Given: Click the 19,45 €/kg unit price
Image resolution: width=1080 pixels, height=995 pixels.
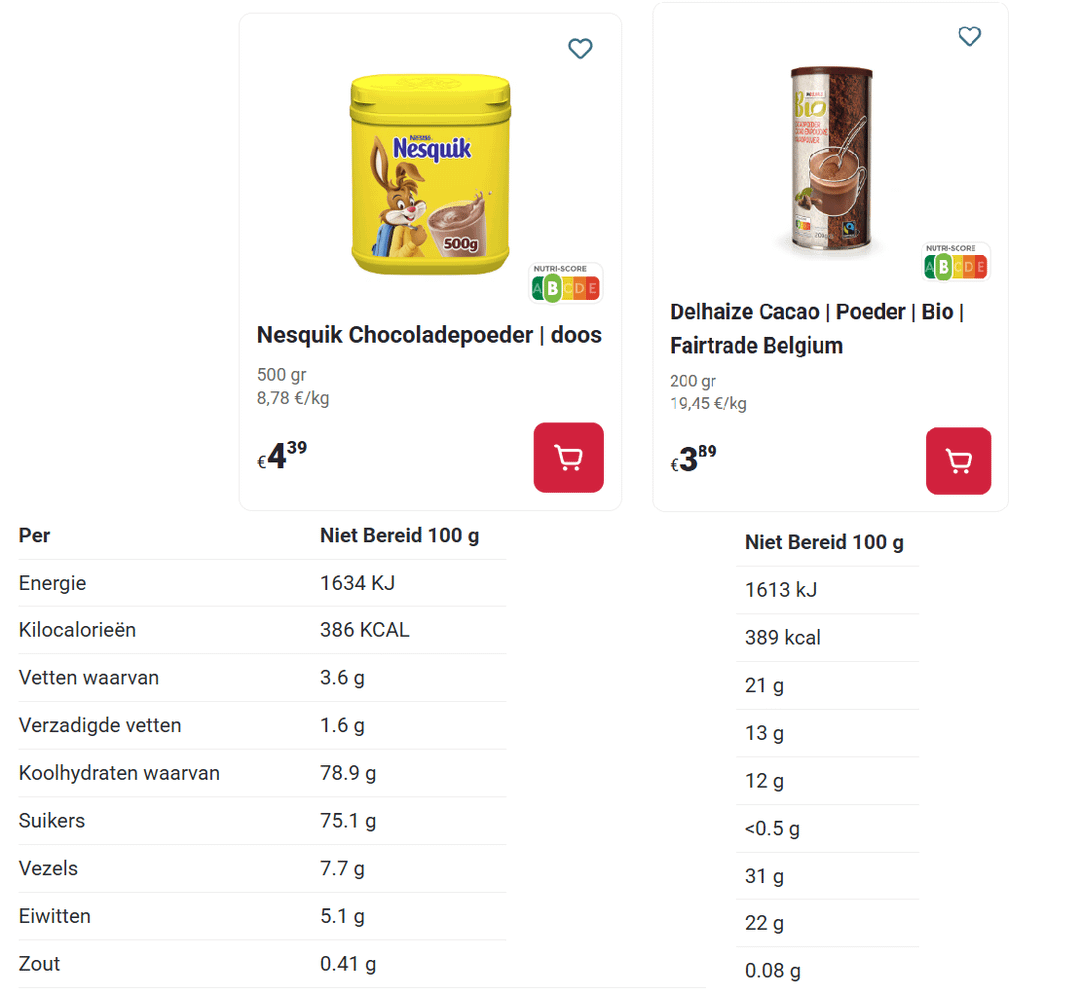Looking at the screenshot, I should [x=708, y=403].
